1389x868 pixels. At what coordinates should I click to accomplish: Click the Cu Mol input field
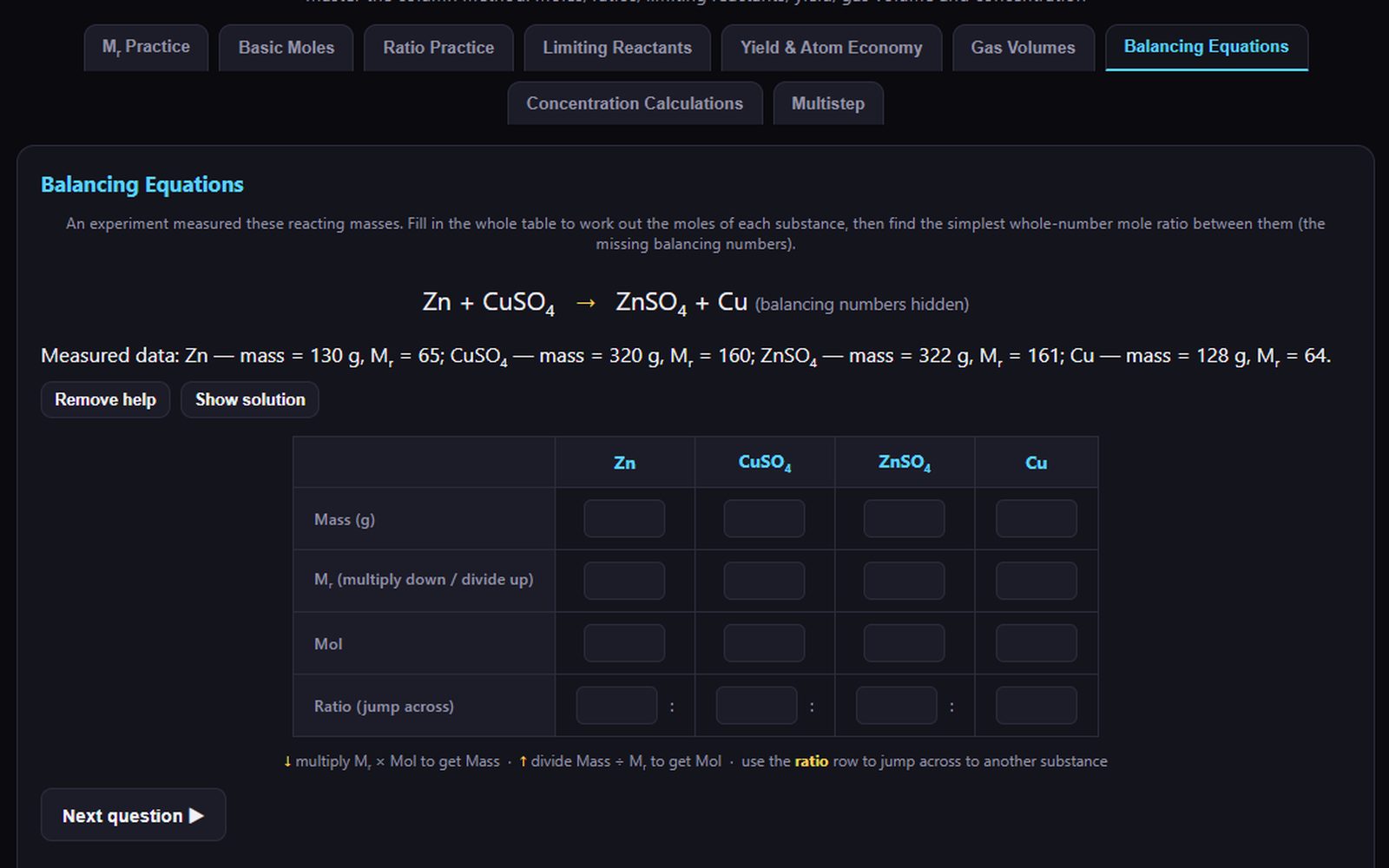[x=1036, y=643]
